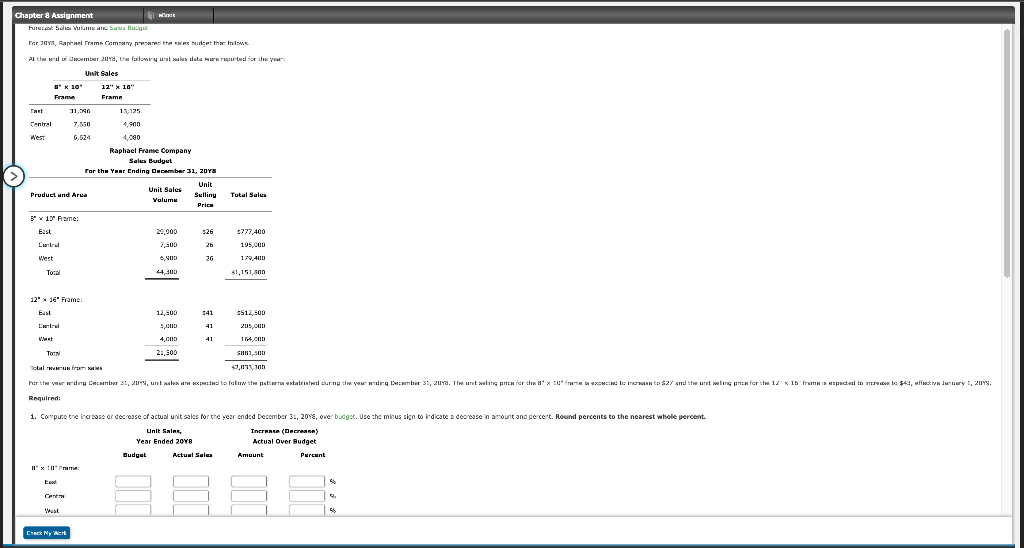This screenshot has width=1024, height=548.
Task: Click the Raphael Frame Company heading
Action: coord(150,150)
